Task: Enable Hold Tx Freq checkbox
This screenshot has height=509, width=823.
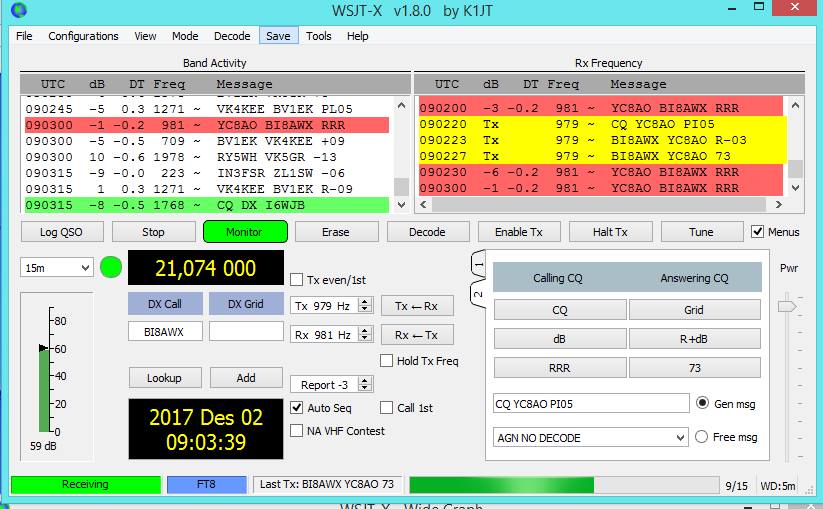Action: pos(386,360)
